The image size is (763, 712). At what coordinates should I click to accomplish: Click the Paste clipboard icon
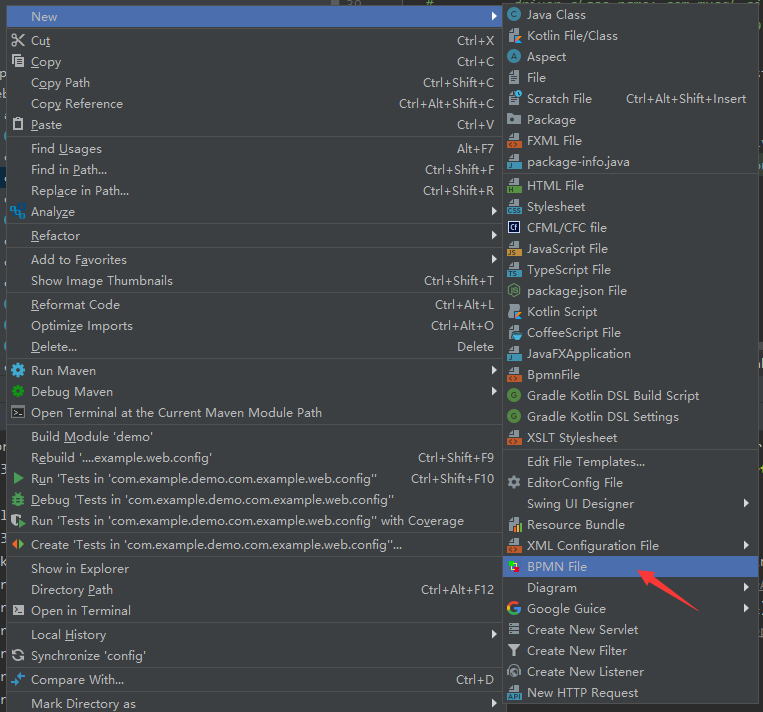point(18,124)
